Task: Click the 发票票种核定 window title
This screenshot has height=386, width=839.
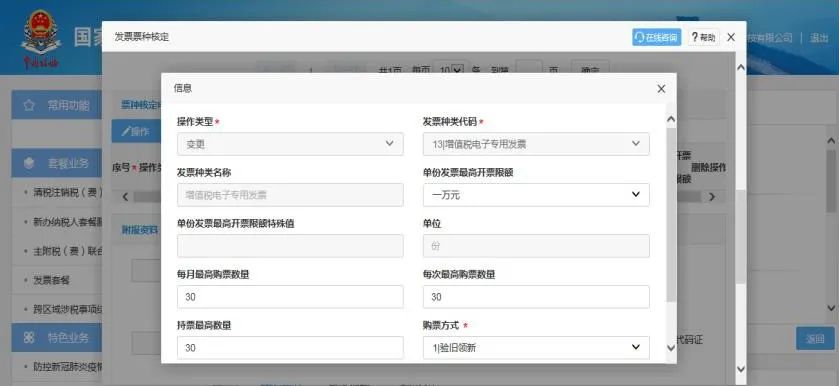Action: point(142,37)
